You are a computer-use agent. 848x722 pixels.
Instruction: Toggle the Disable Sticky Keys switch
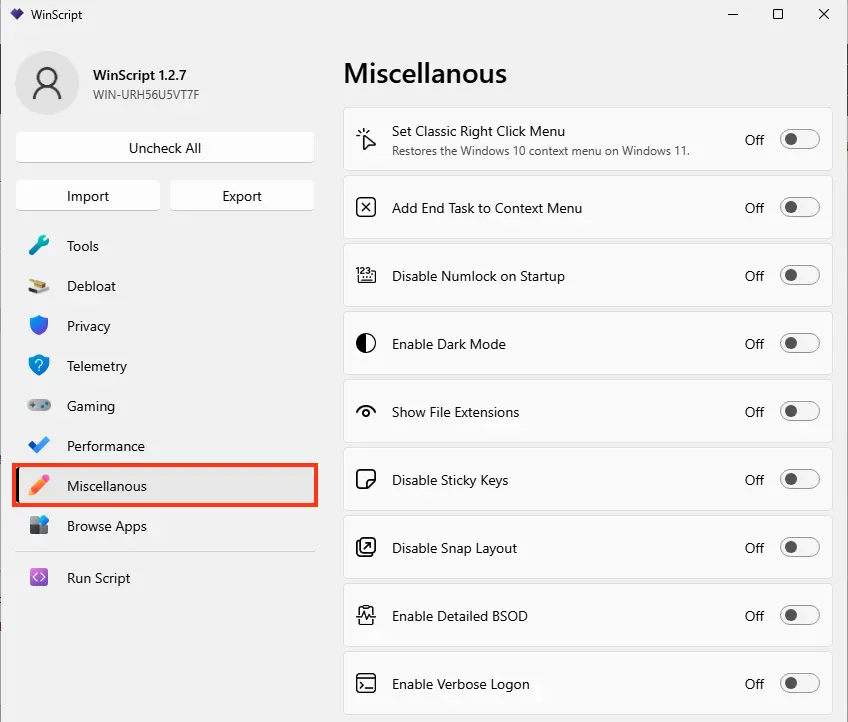(x=799, y=480)
